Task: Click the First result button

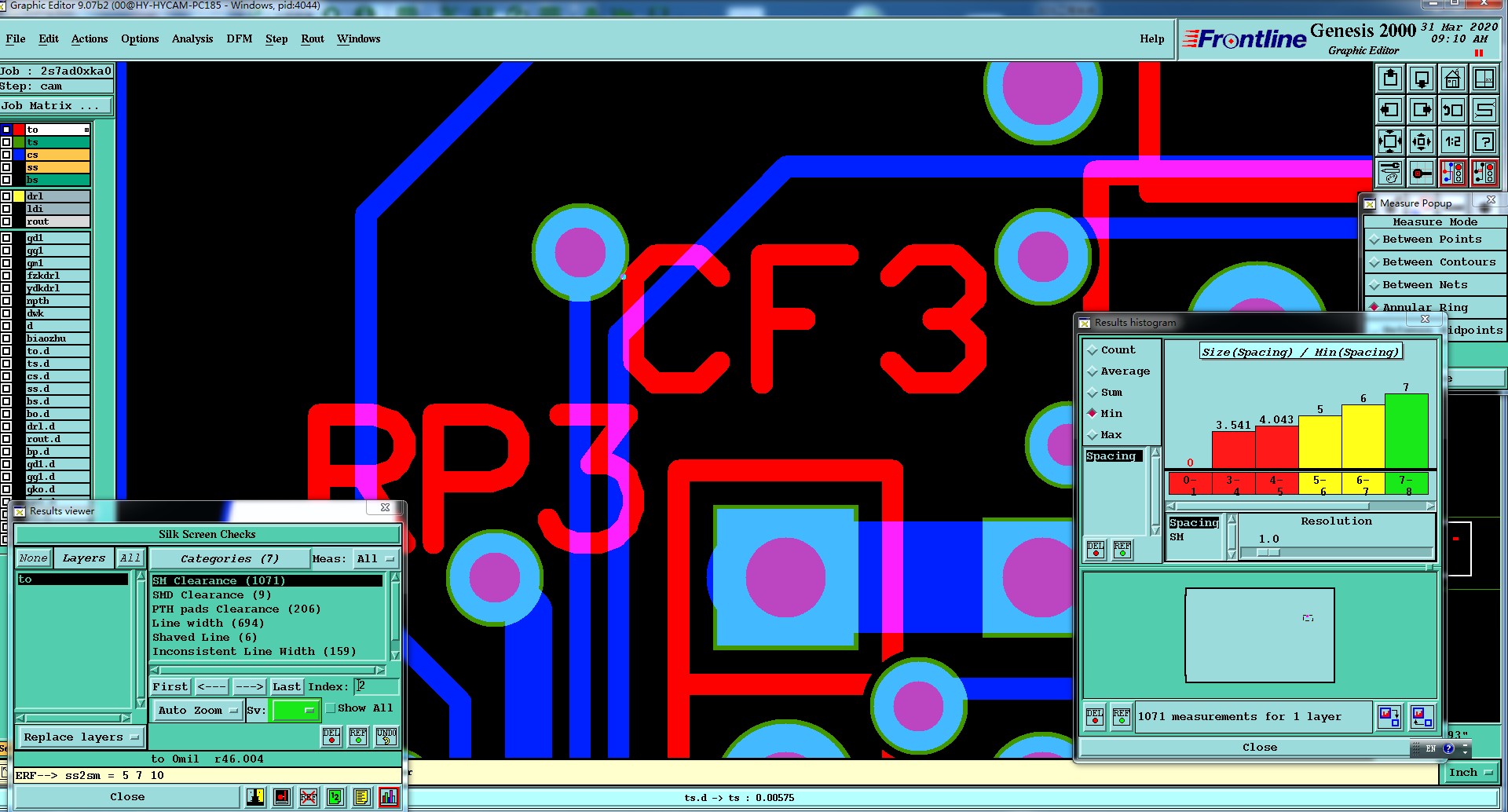Action: [170, 687]
